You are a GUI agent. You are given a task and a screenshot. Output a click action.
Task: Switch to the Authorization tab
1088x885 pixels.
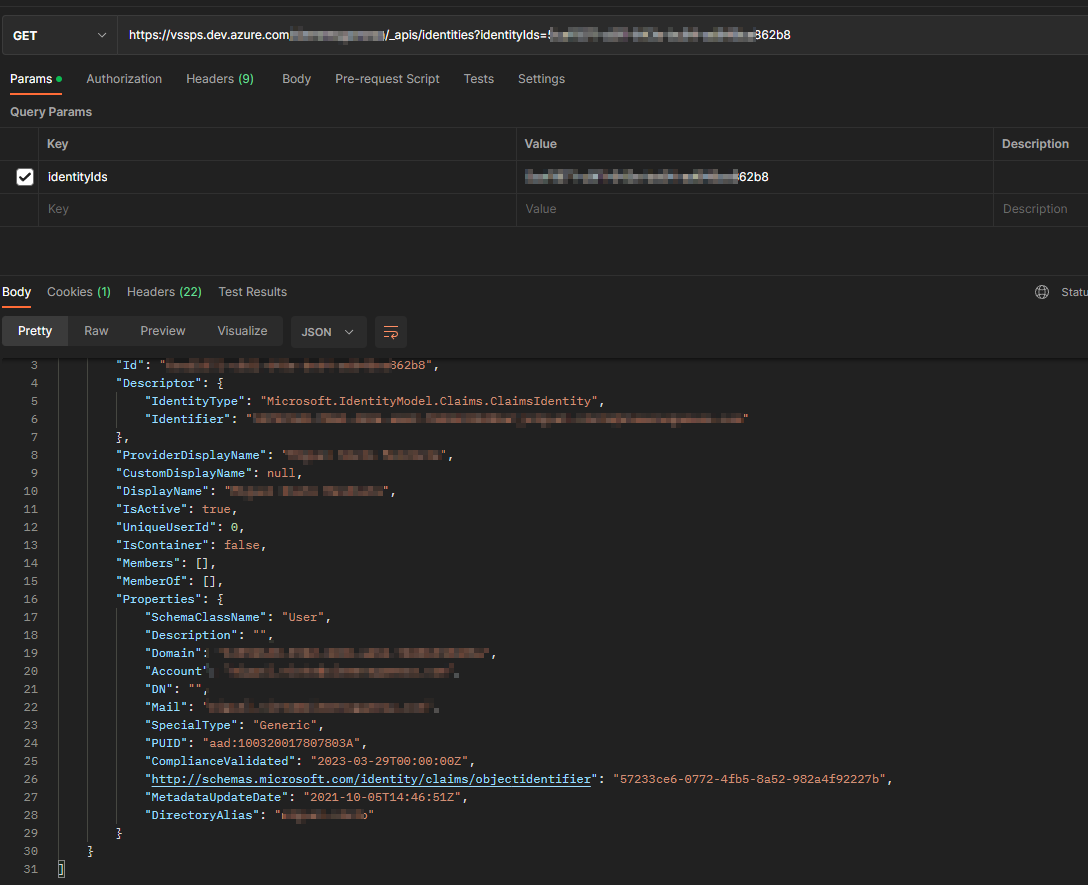124,78
